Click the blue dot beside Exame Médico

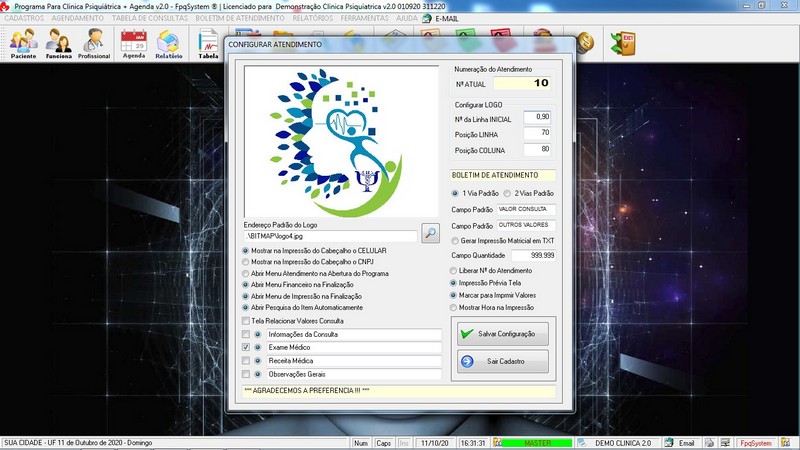258,347
